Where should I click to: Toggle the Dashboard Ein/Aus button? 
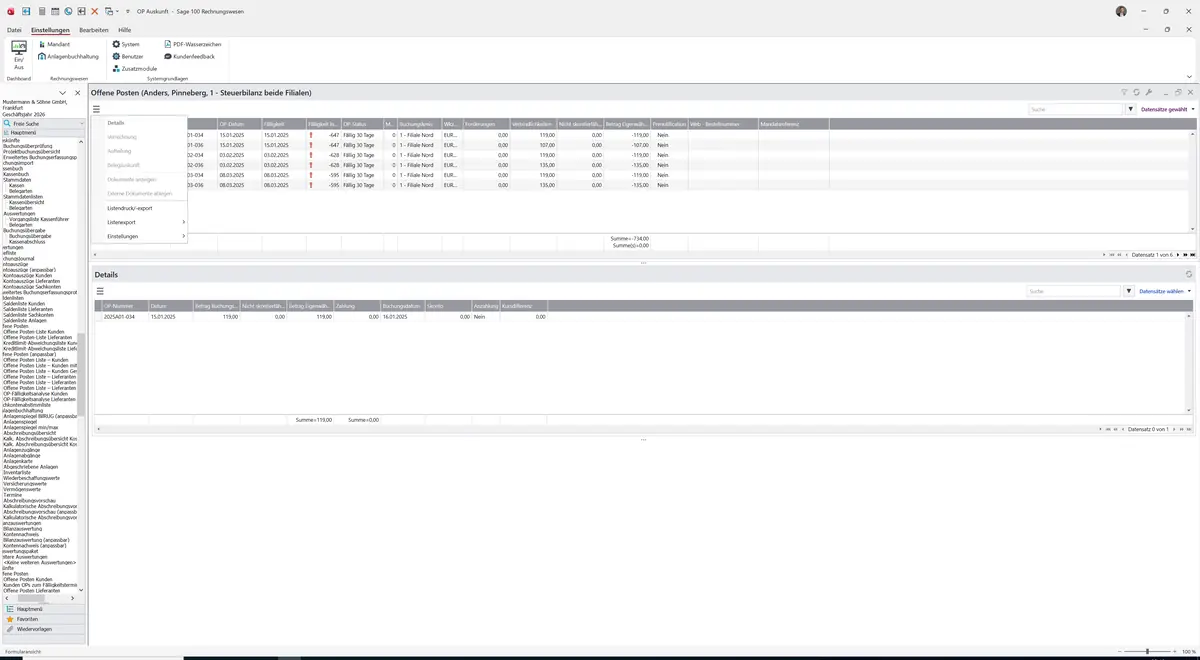[18, 55]
